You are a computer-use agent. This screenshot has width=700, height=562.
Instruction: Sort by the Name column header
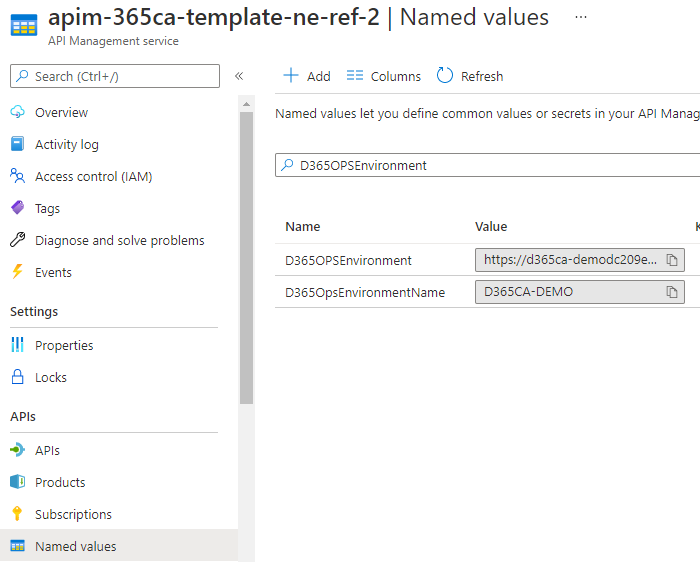pyautogui.click(x=303, y=227)
